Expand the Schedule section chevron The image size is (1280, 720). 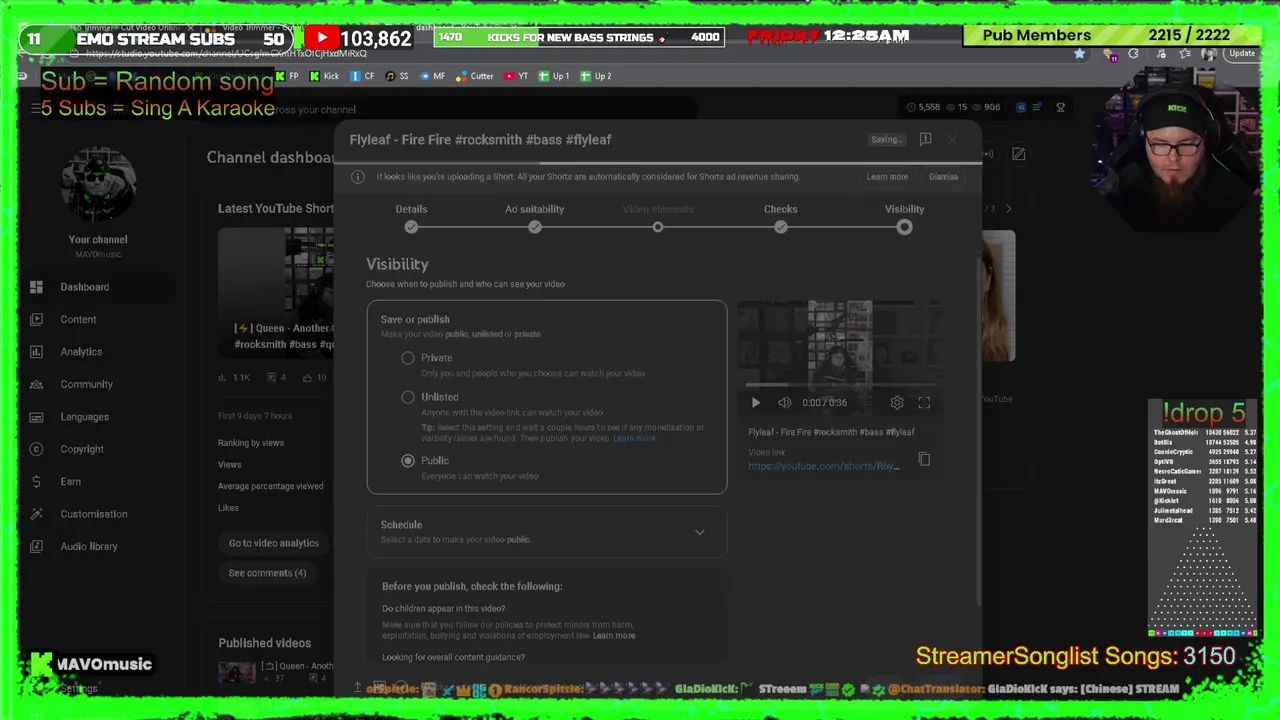(700, 532)
